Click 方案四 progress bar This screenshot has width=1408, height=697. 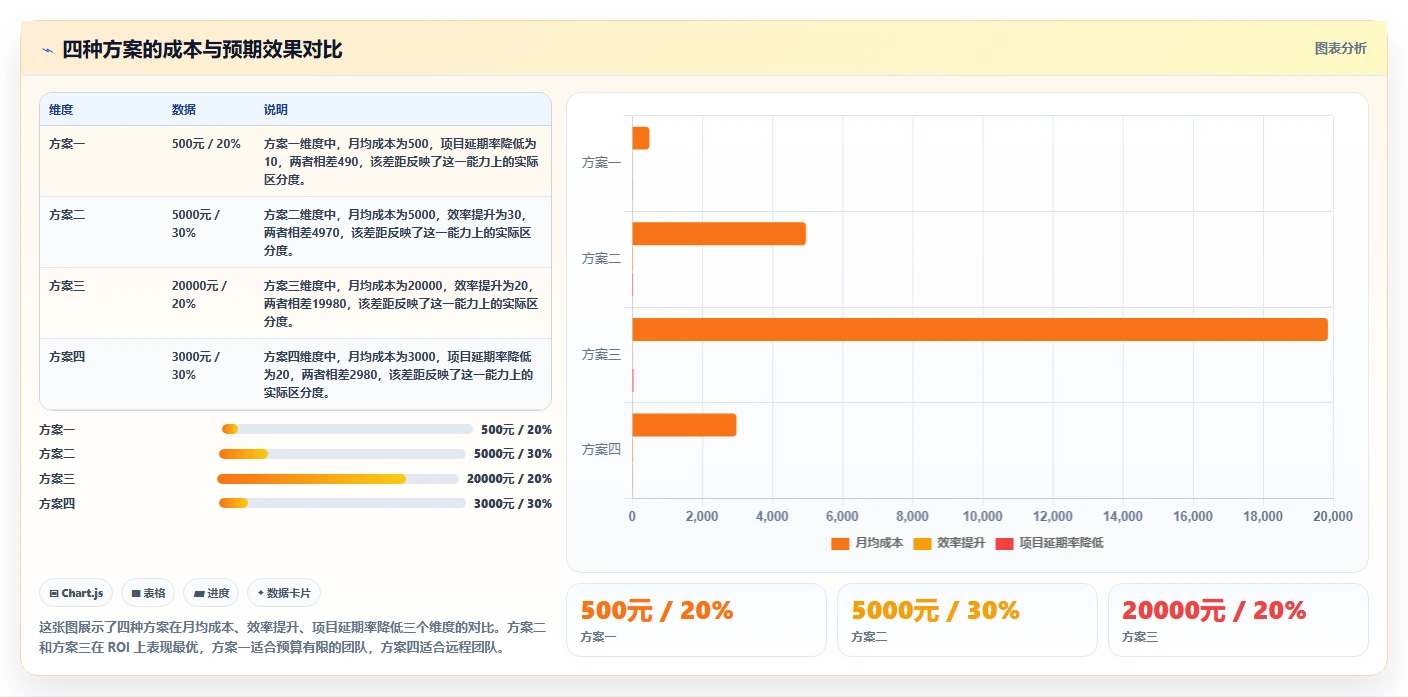point(342,503)
